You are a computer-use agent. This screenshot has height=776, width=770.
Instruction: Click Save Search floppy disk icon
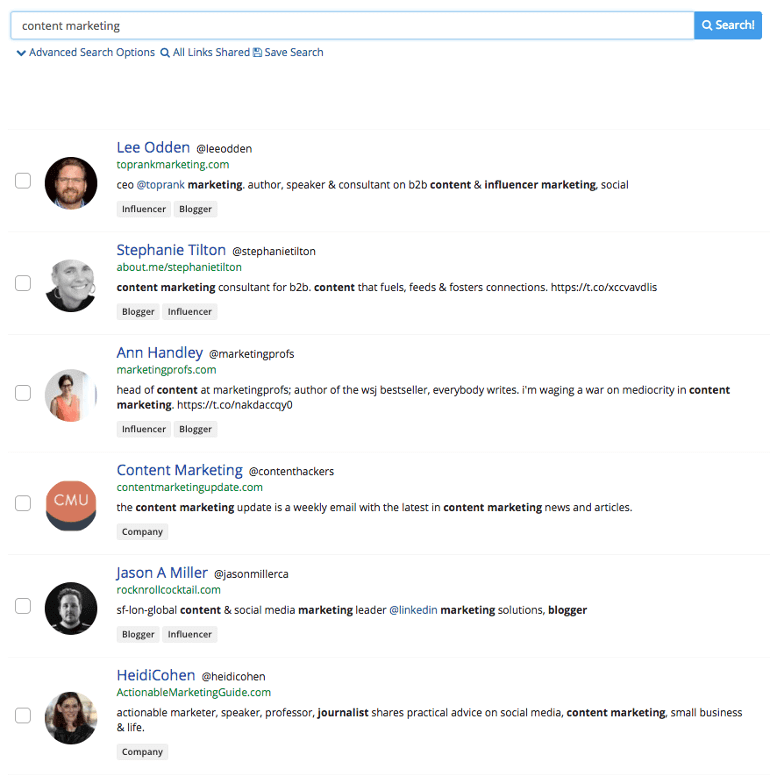coord(257,52)
